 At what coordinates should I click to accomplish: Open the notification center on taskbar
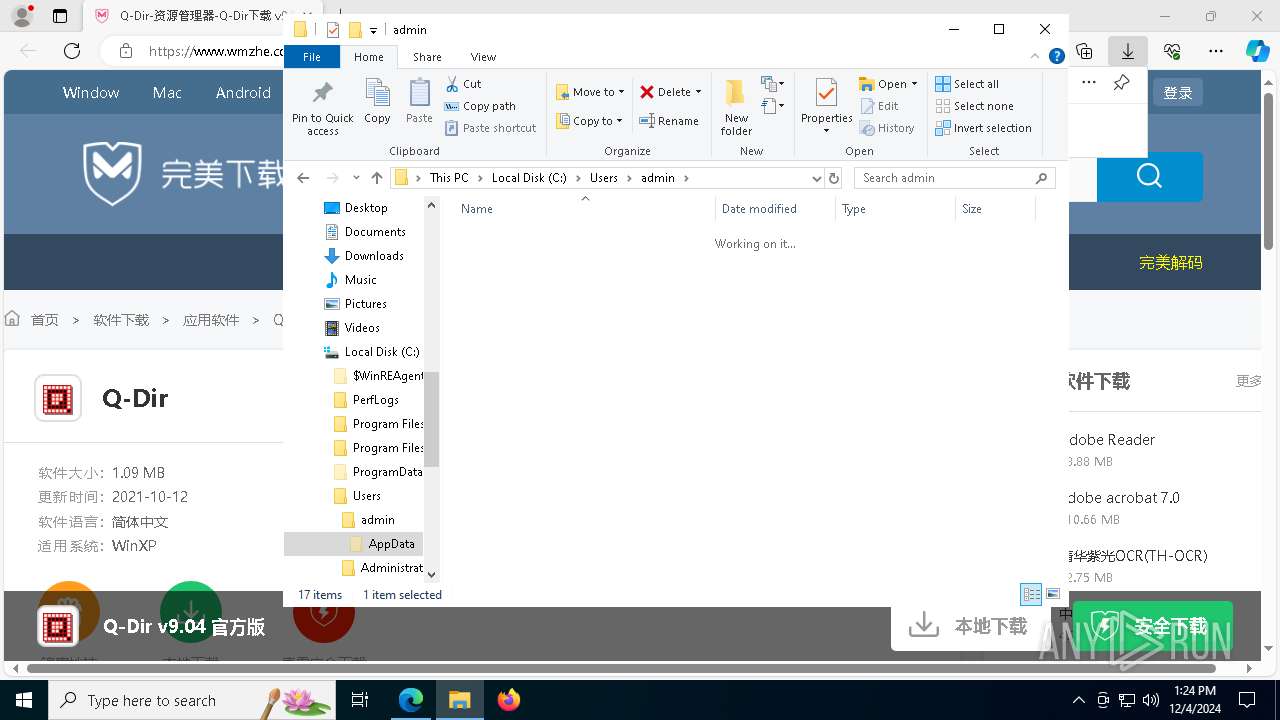coord(1247,700)
